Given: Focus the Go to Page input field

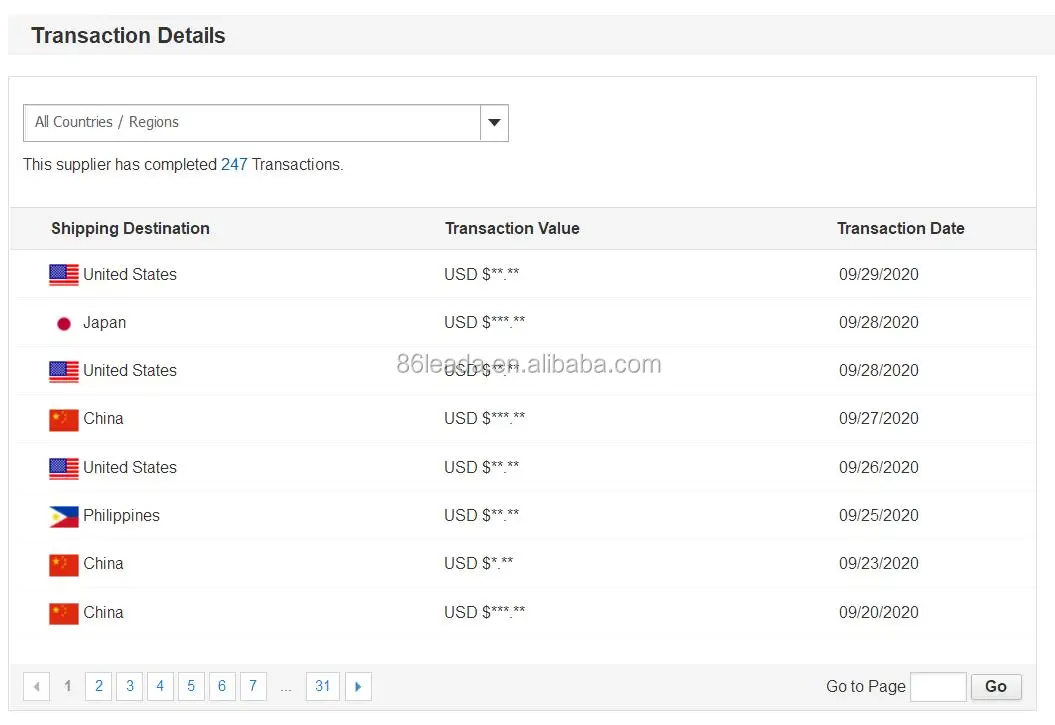Looking at the screenshot, I should click(x=938, y=687).
